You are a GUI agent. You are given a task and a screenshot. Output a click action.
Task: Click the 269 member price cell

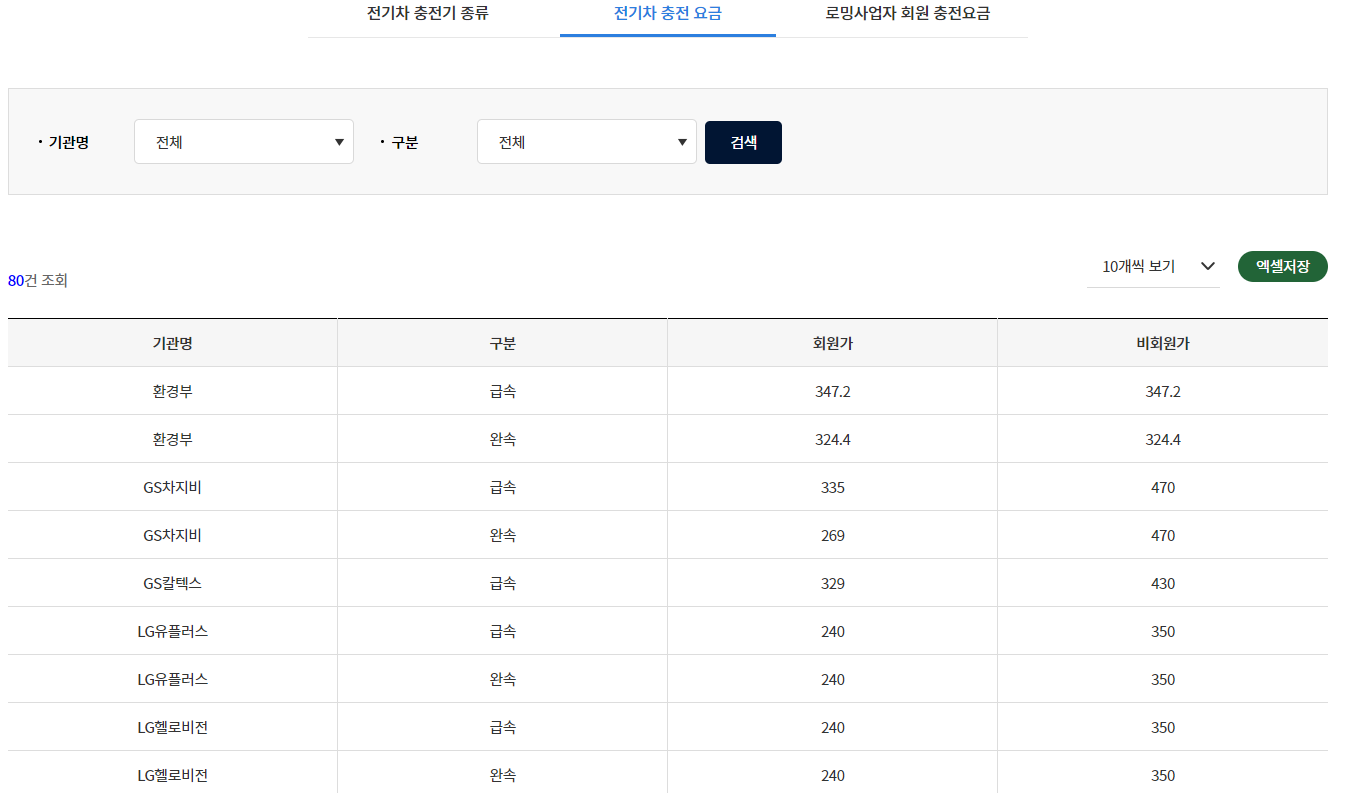click(833, 535)
